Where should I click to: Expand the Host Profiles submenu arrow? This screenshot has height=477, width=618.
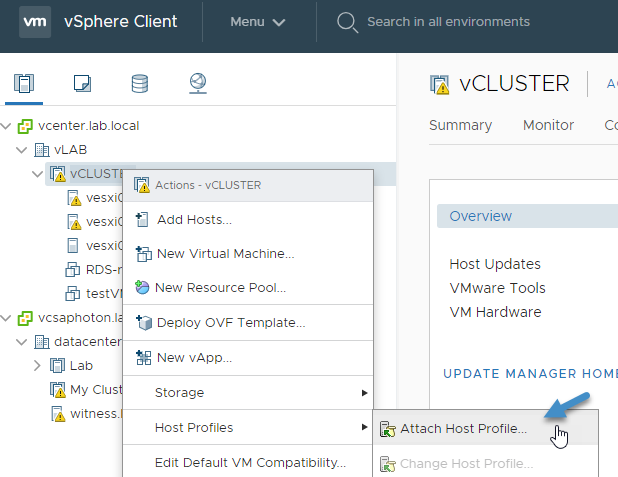[365, 427]
